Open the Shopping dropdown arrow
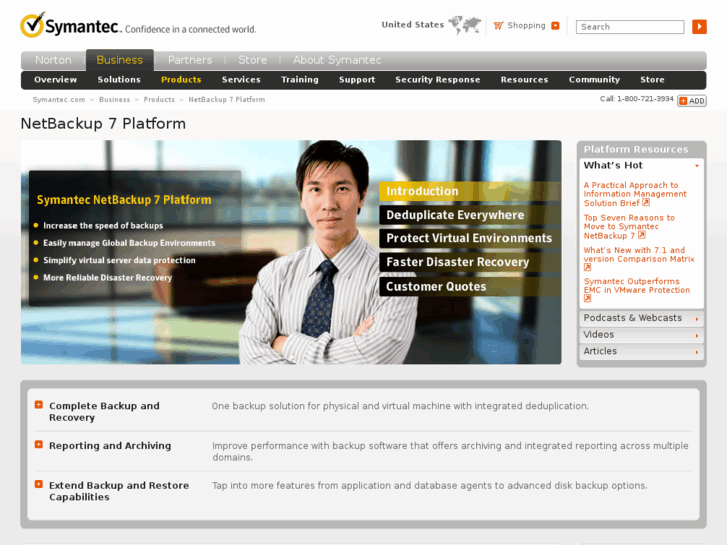The image size is (727, 545). 555,26
